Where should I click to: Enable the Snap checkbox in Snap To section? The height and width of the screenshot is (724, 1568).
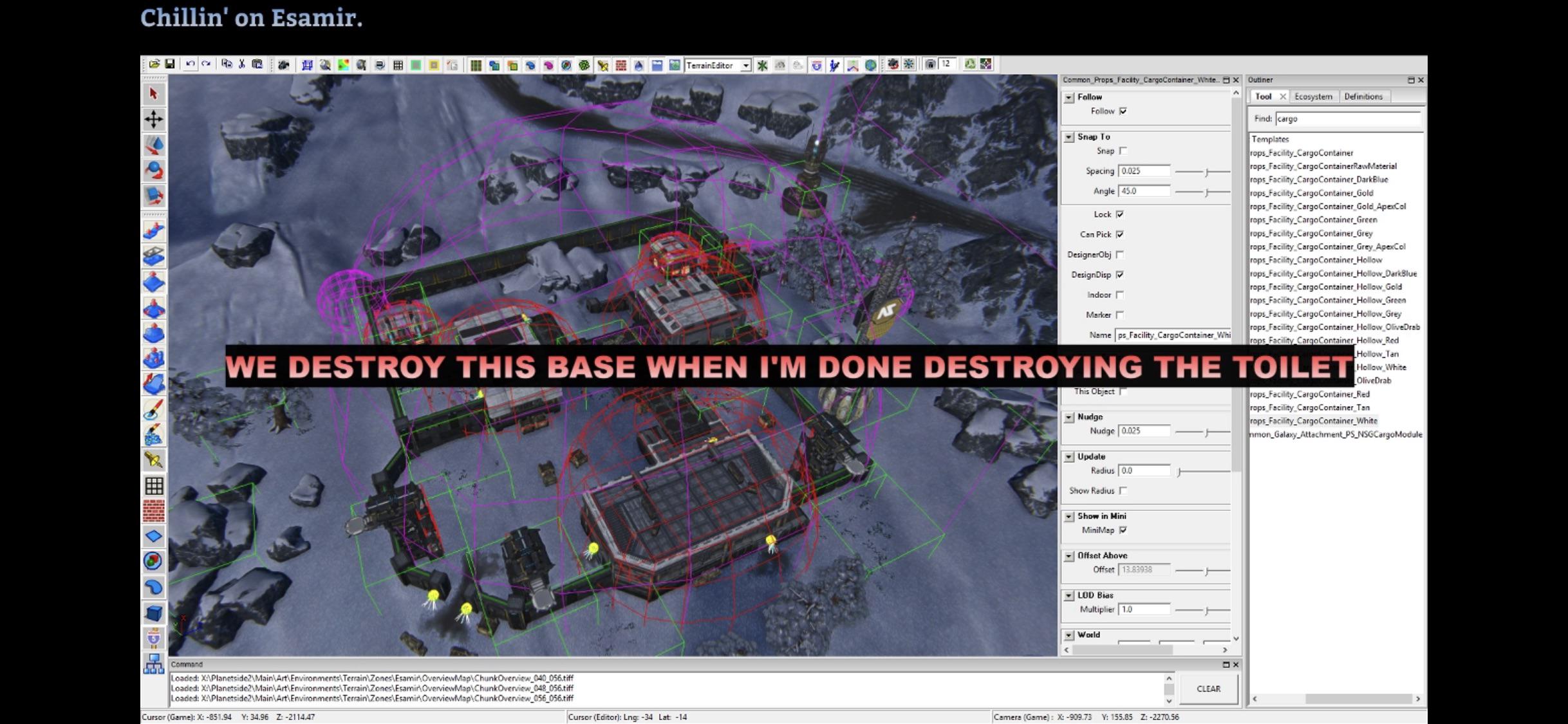tap(1123, 151)
